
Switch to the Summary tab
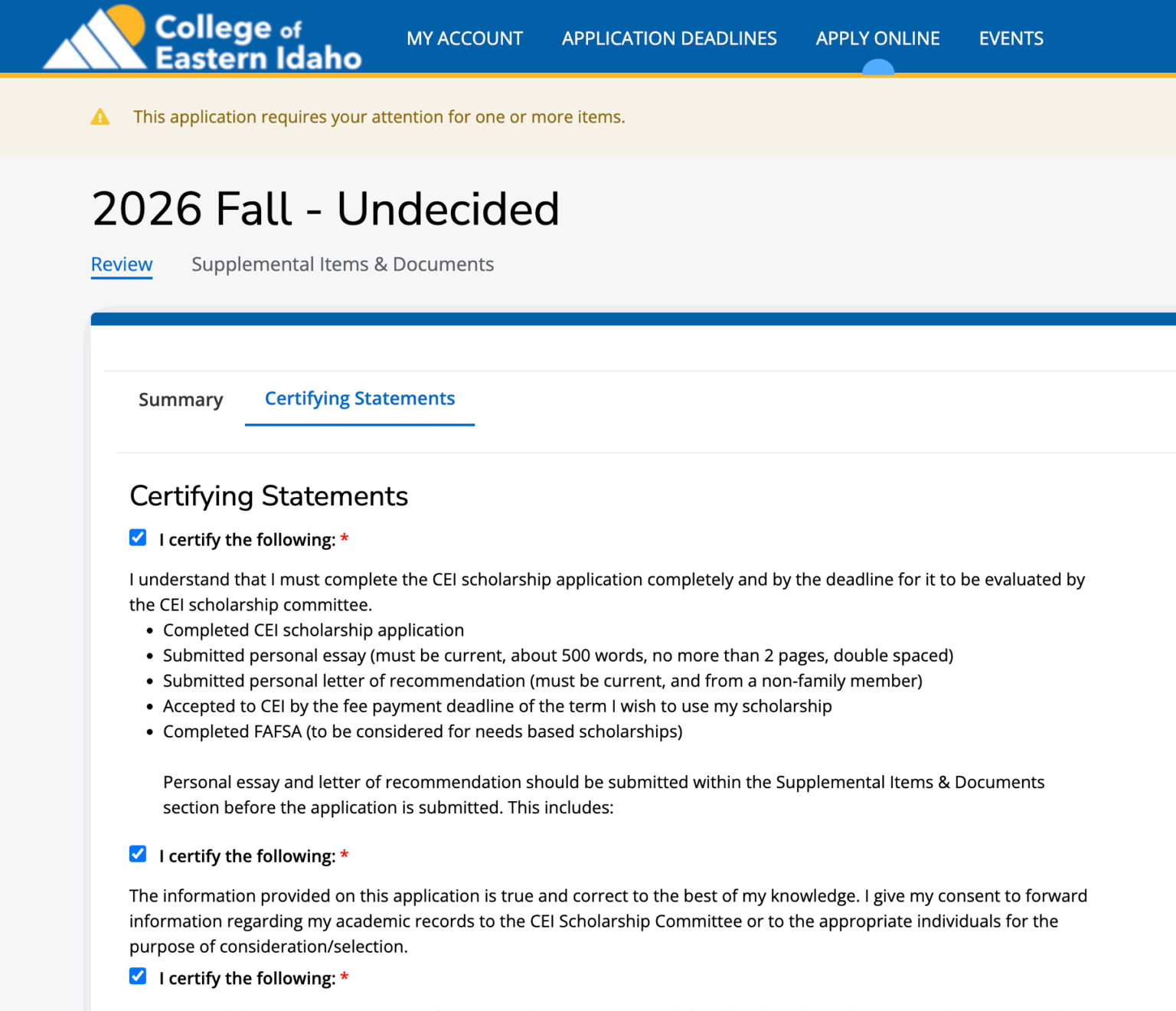181,399
